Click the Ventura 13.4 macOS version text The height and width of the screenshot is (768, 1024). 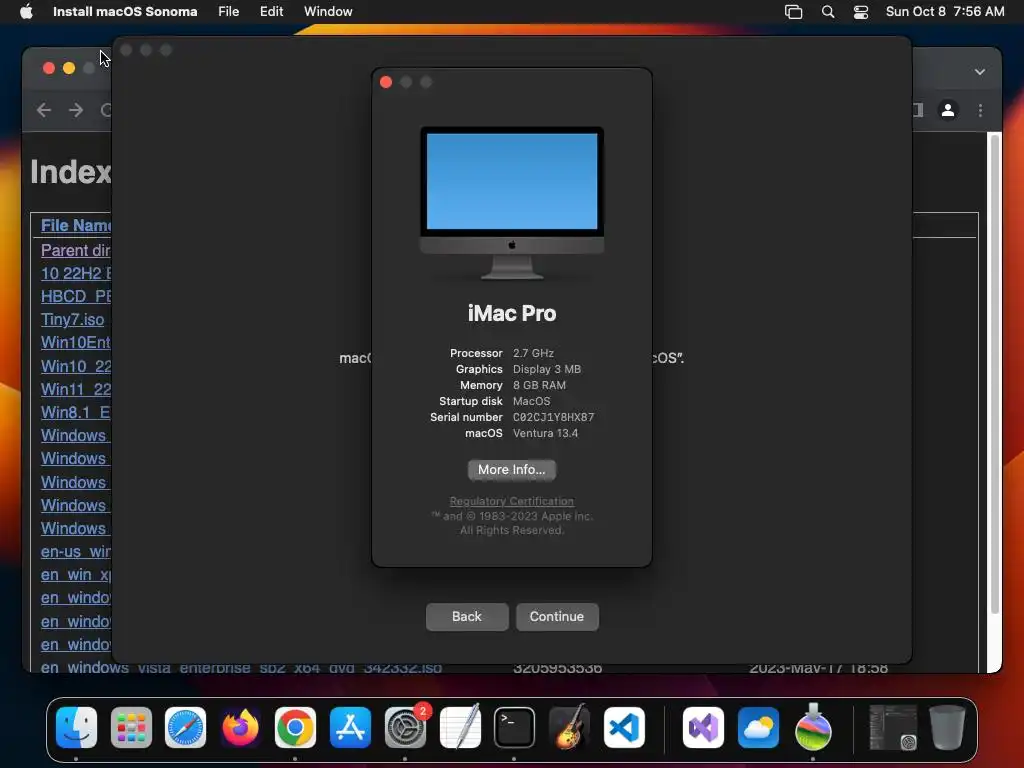tap(545, 433)
